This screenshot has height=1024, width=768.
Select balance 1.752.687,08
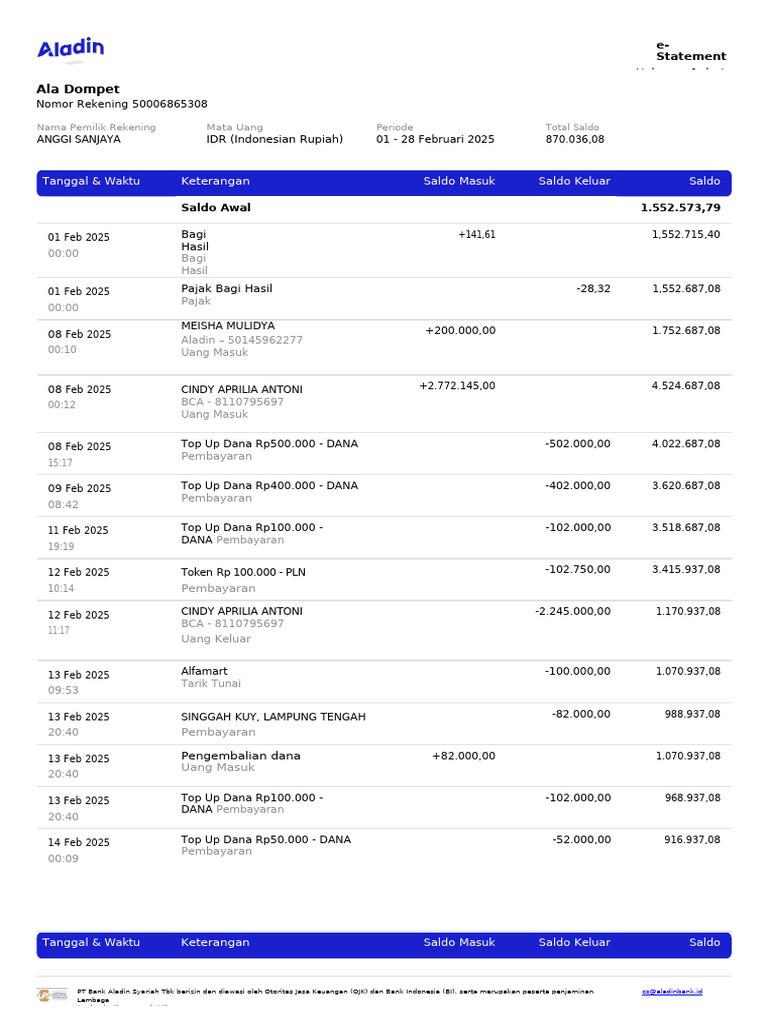tap(686, 330)
